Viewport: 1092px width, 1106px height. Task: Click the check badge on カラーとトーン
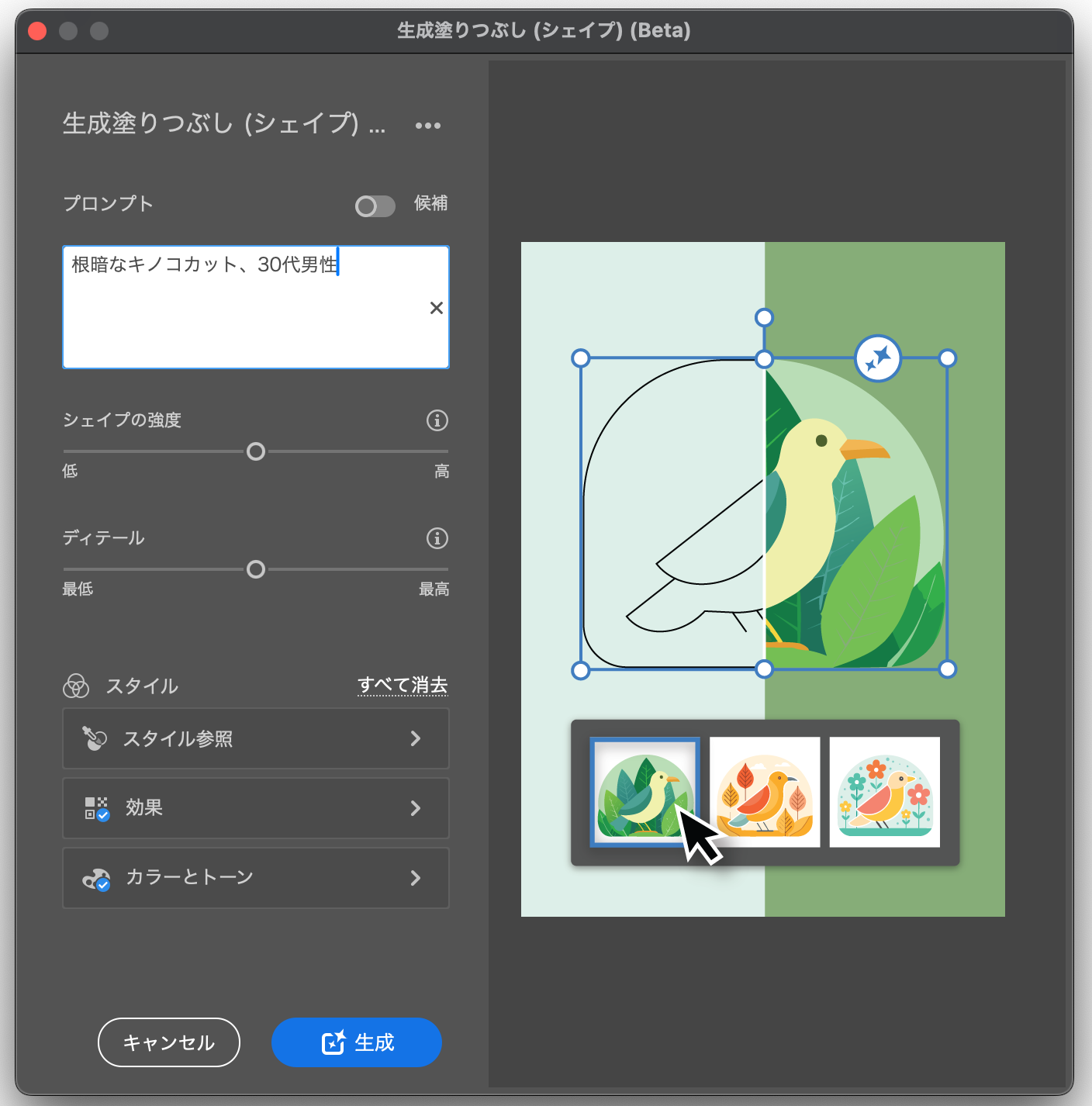(102, 887)
